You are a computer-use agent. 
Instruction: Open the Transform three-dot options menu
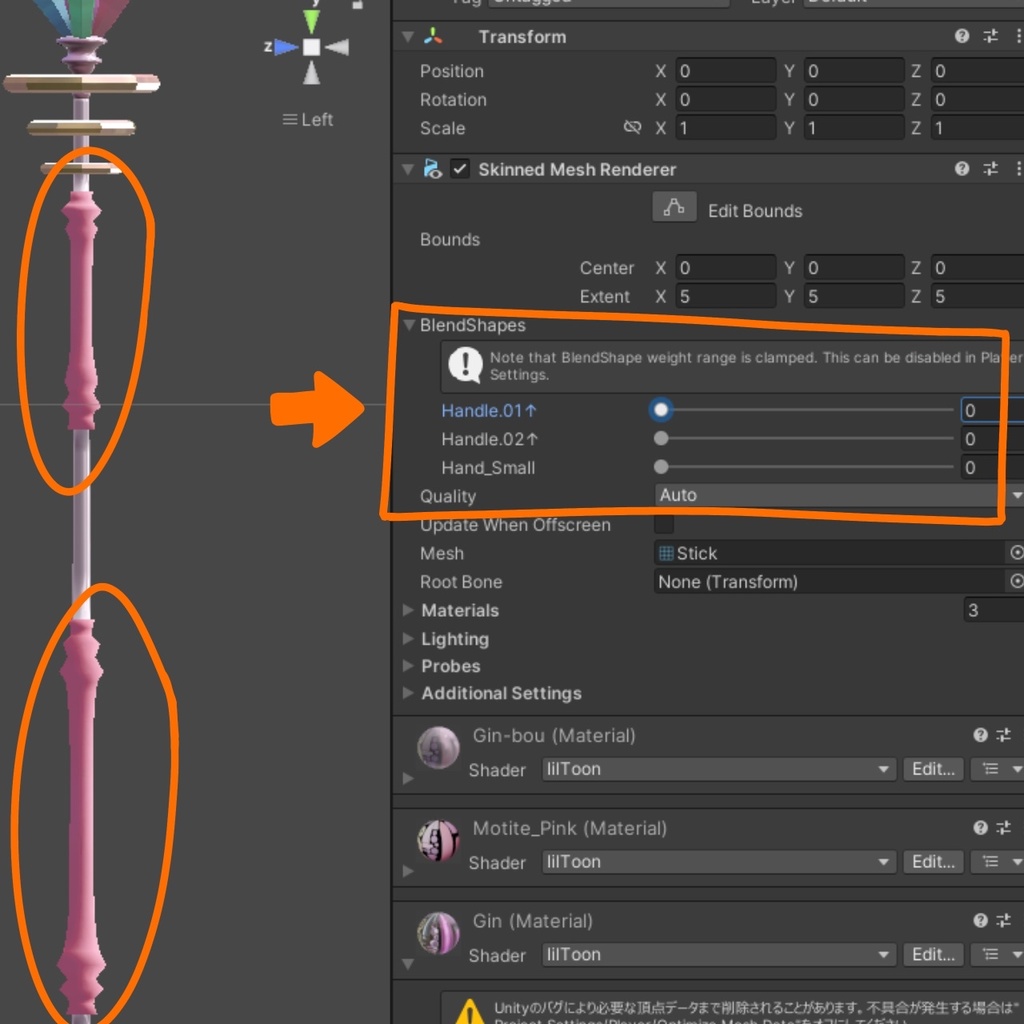coord(1018,36)
